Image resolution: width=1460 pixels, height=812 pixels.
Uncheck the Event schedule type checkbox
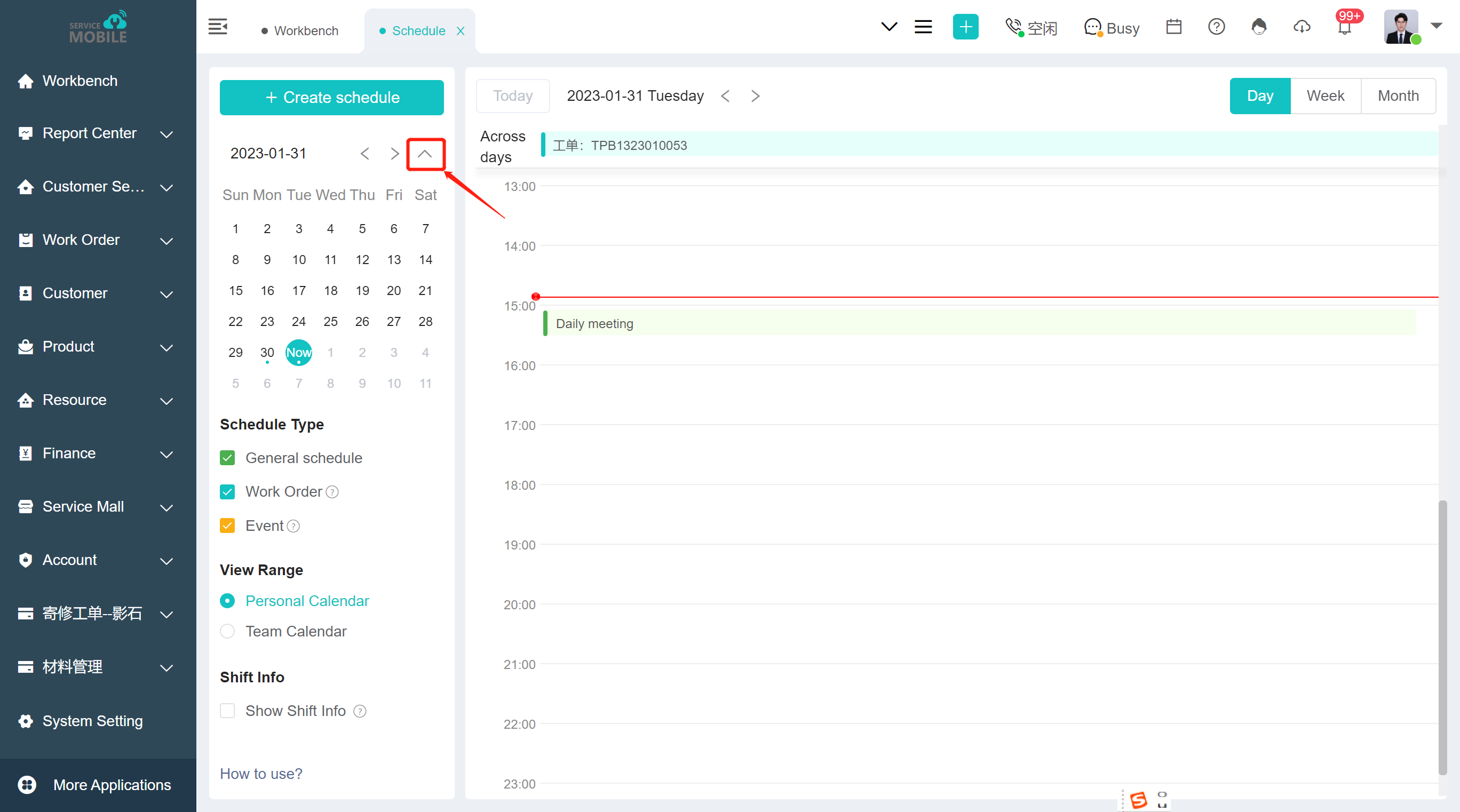coord(227,526)
